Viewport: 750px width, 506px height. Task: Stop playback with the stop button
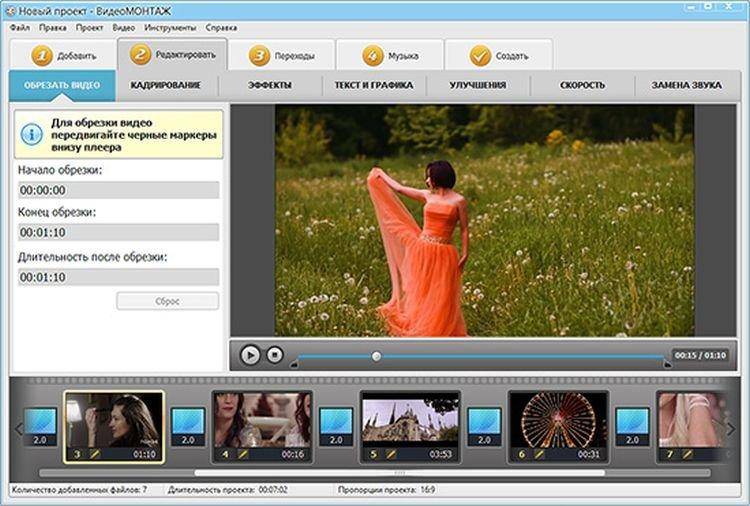pyautogui.click(x=275, y=355)
